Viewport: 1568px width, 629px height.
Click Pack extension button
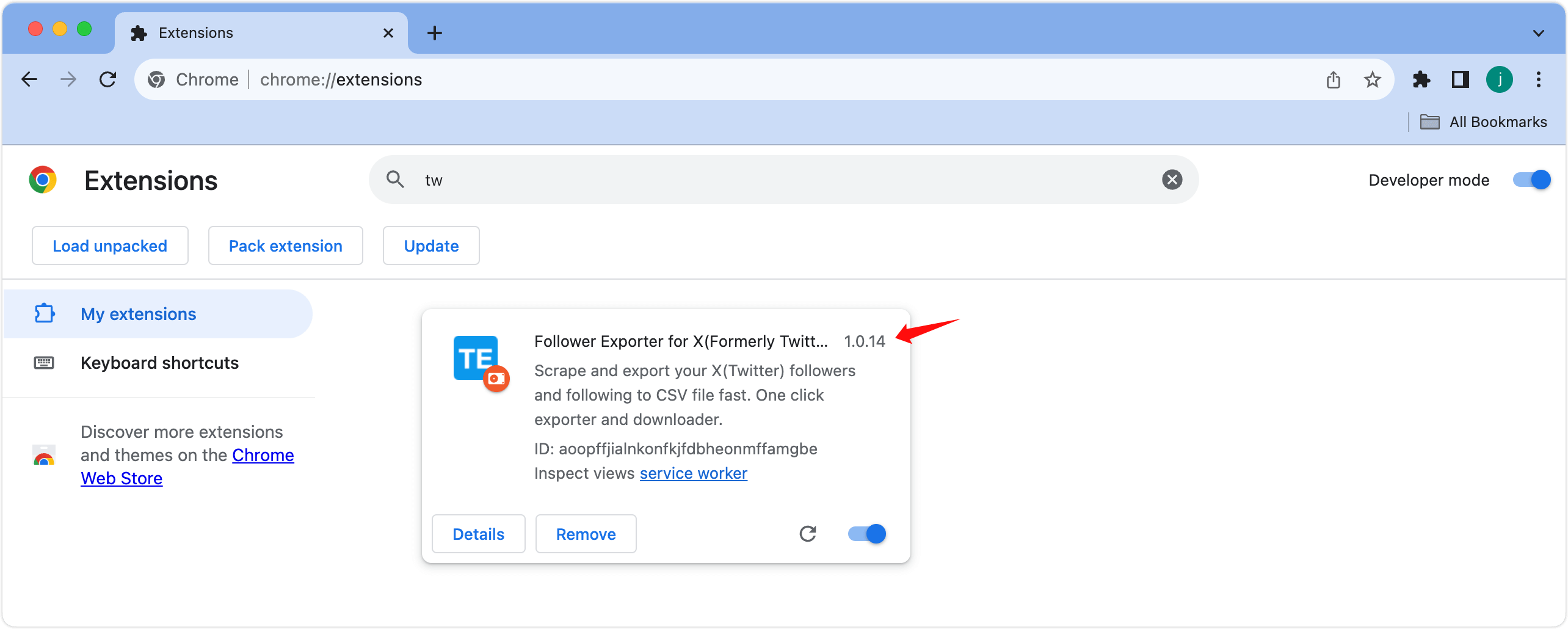click(286, 246)
